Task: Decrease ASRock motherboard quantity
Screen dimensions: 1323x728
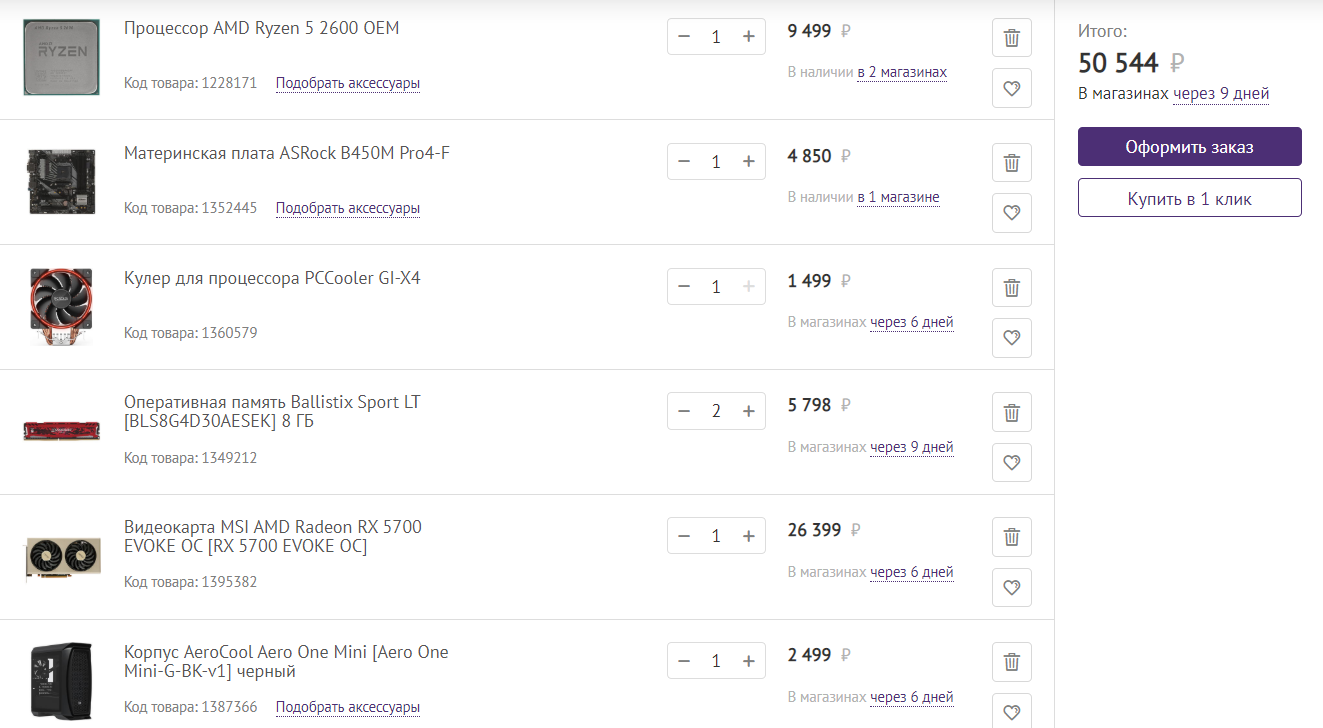Action: click(x=684, y=161)
